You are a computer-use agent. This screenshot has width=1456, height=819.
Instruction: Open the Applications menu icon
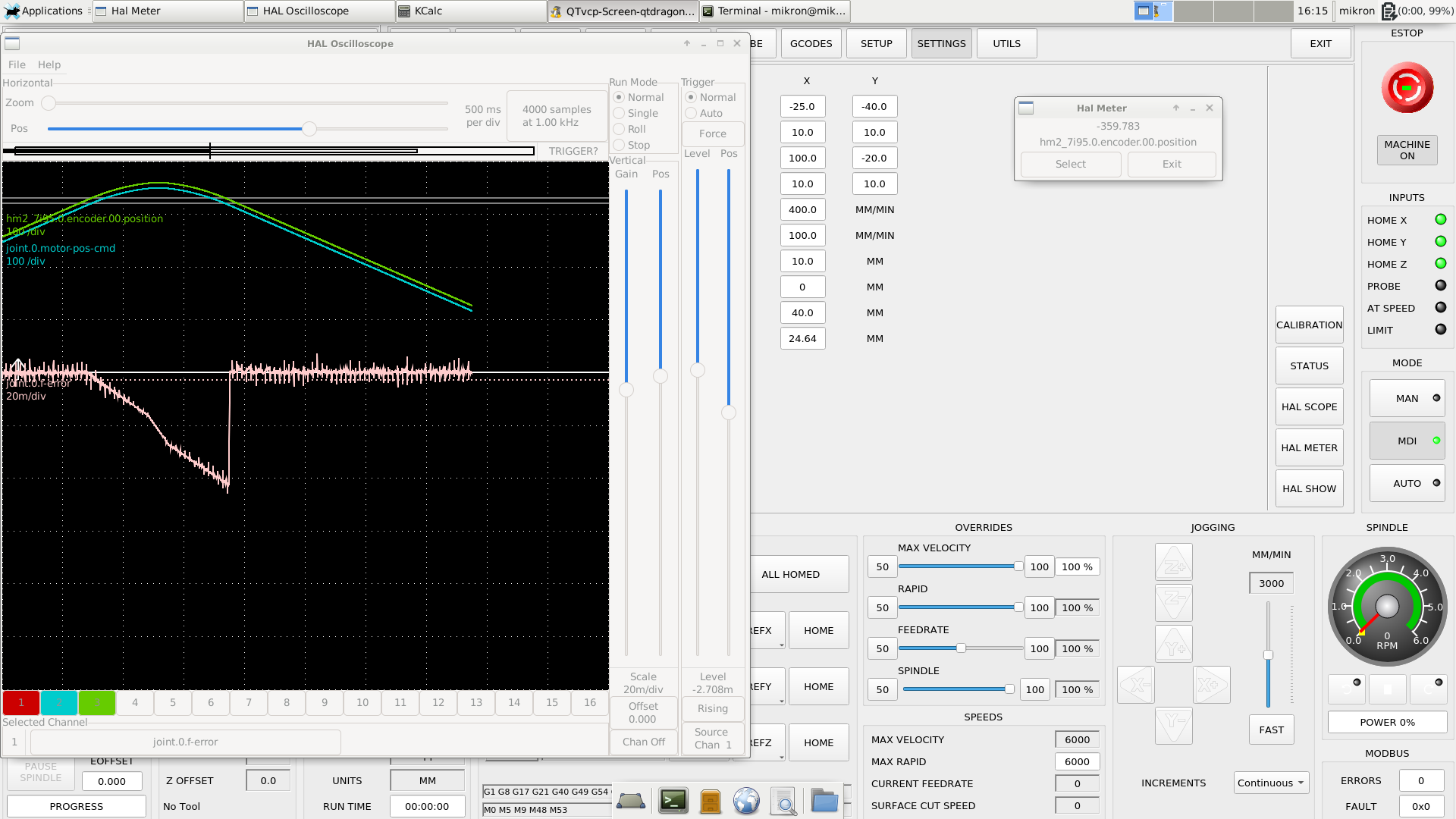tap(12, 11)
